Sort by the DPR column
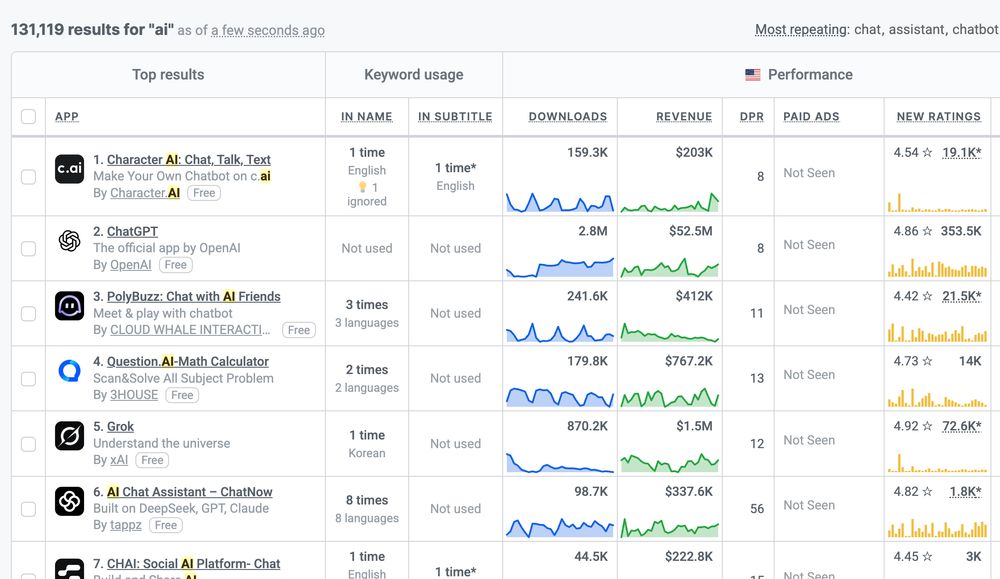1000x579 pixels. click(x=752, y=117)
